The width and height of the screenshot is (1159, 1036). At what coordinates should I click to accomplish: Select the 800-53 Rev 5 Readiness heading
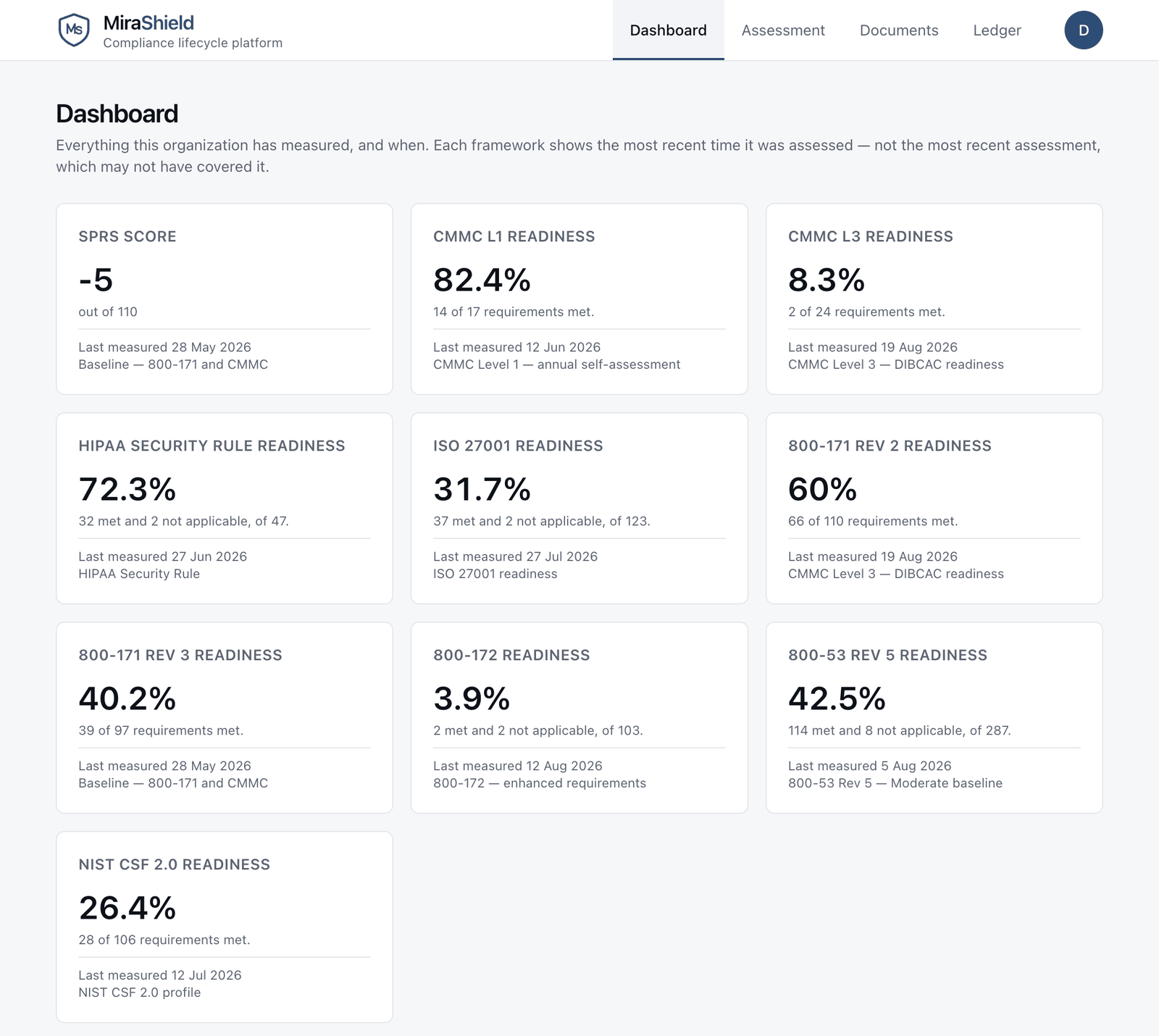click(x=887, y=656)
